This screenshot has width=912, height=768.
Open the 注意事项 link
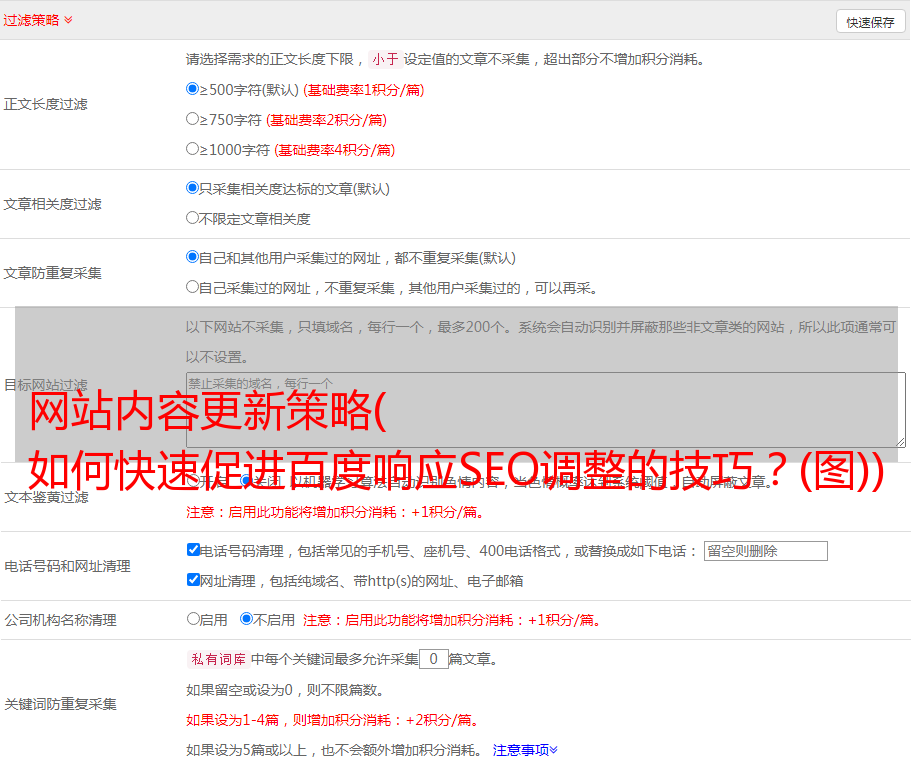pos(520,750)
